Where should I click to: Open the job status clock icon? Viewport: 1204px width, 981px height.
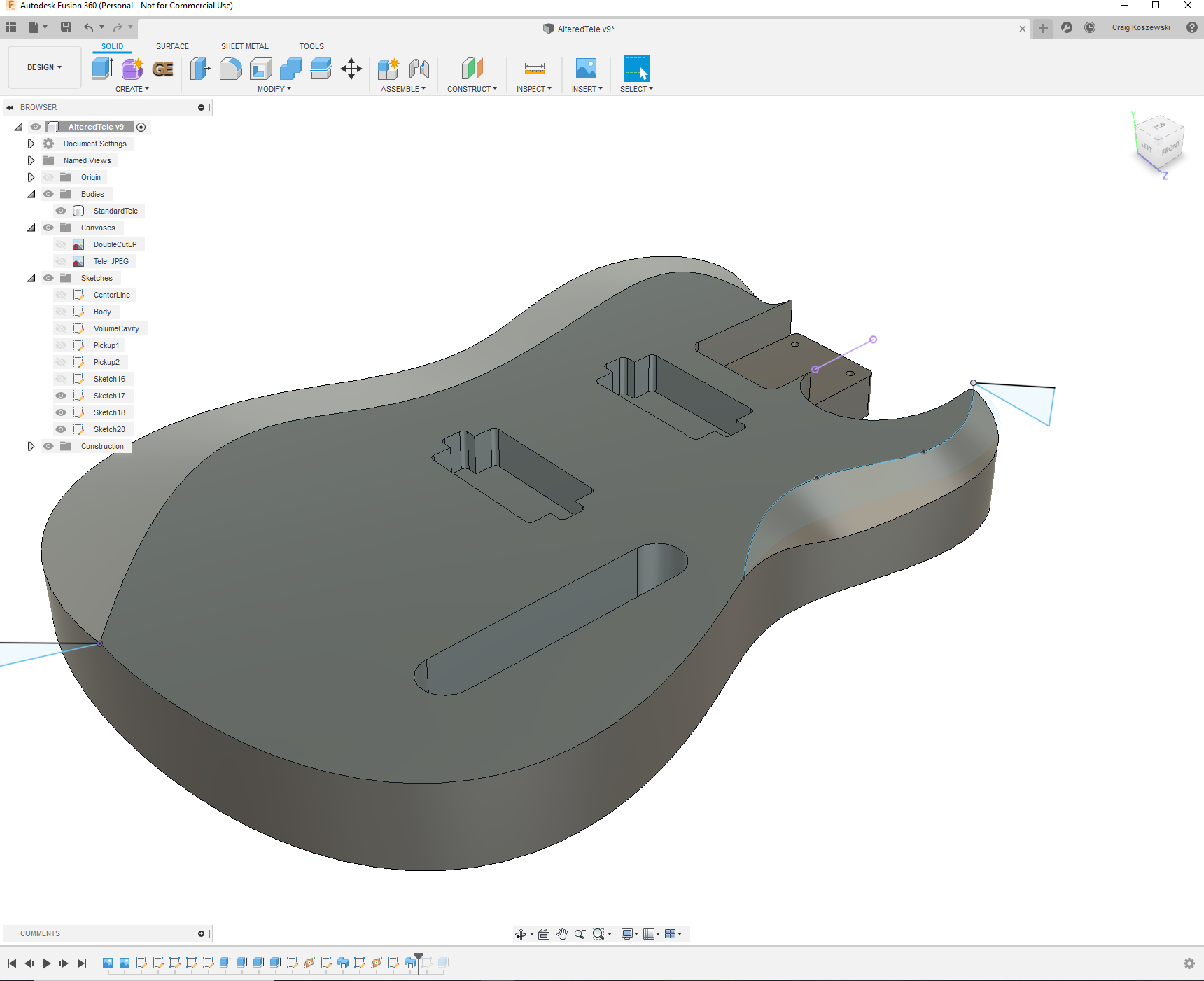pos(1090,27)
